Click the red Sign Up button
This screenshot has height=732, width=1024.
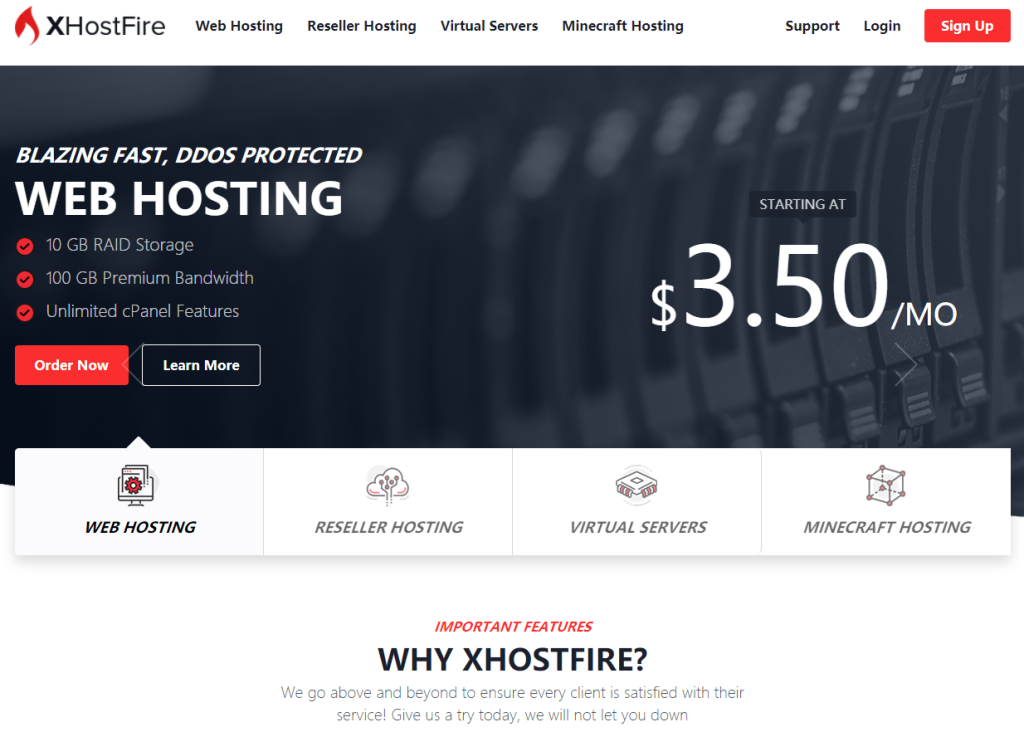click(967, 26)
